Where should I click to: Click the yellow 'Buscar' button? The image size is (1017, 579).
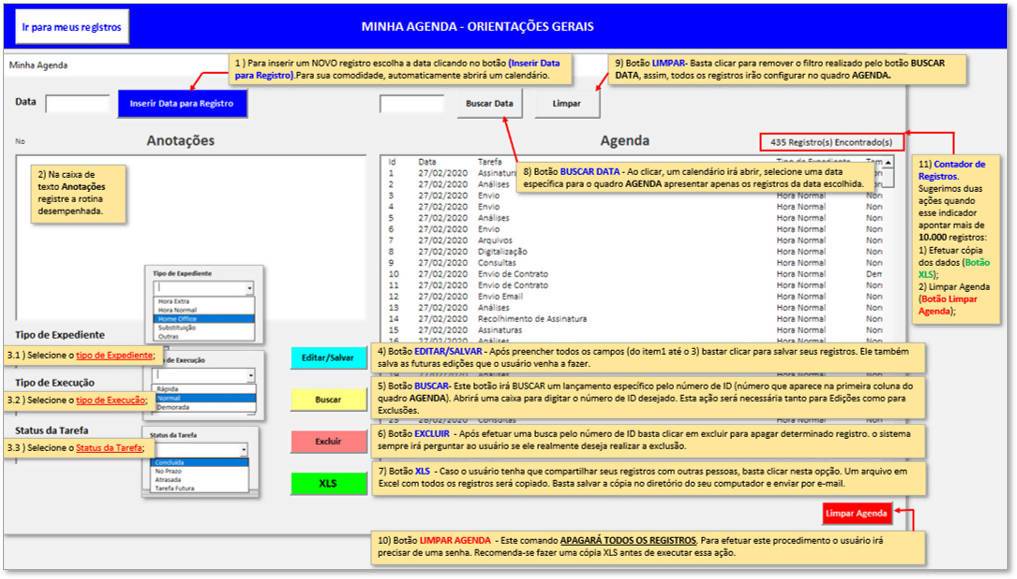[328, 399]
